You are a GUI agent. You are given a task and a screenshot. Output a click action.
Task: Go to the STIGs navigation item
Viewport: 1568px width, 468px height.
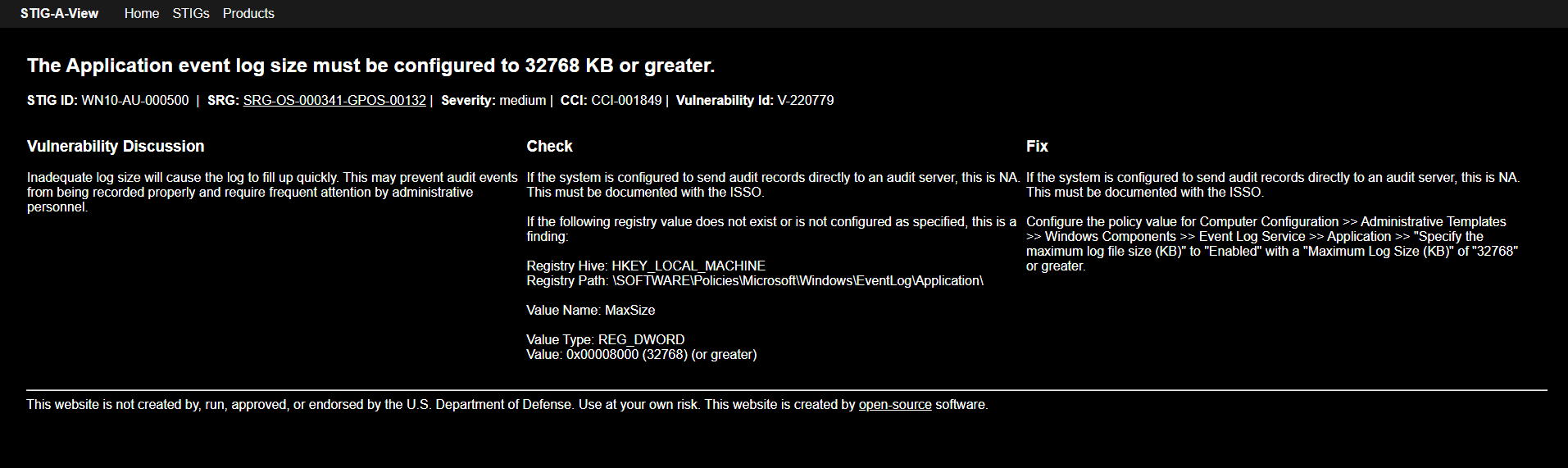191,13
